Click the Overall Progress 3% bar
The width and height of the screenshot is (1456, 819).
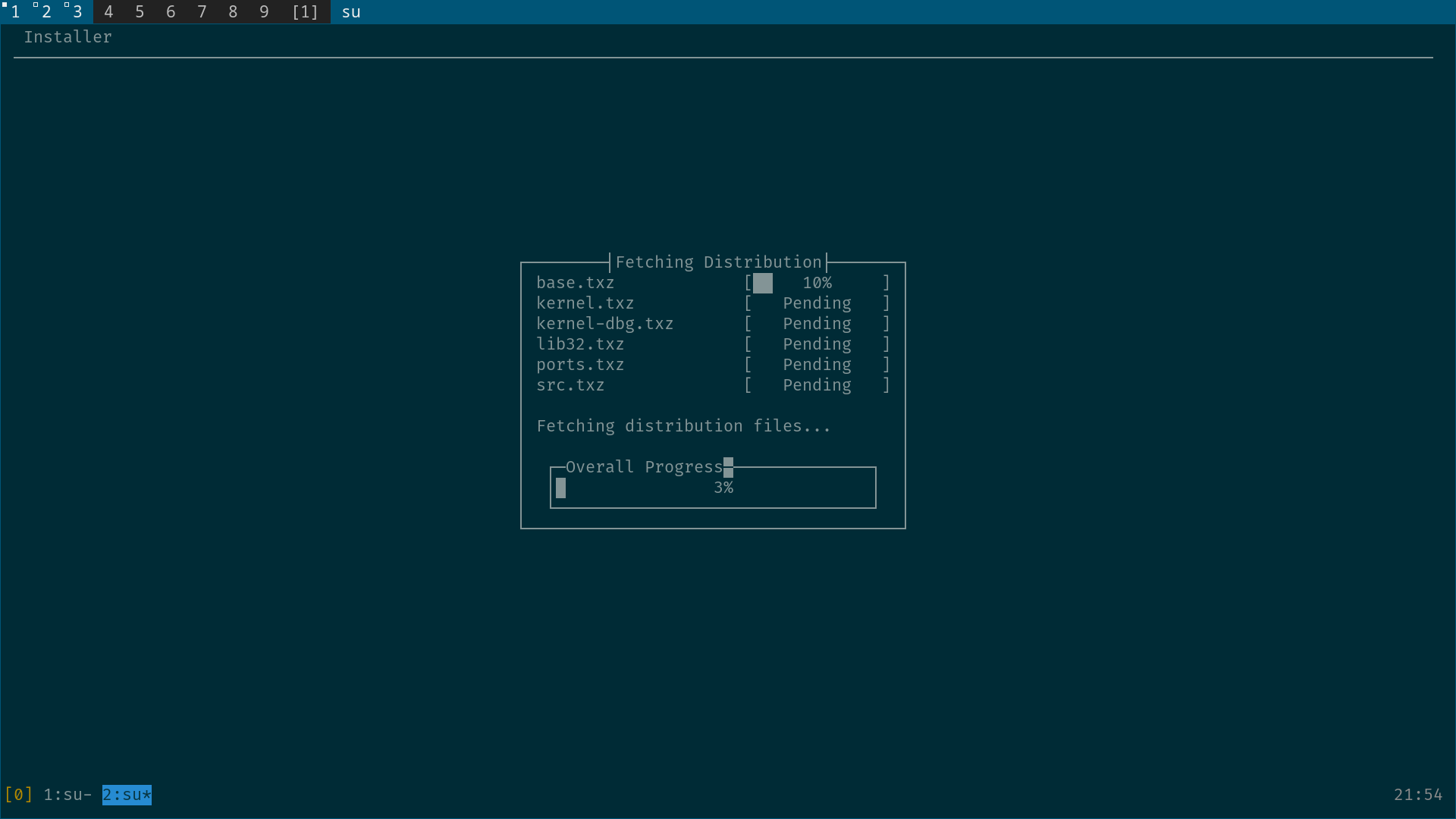[x=713, y=488]
